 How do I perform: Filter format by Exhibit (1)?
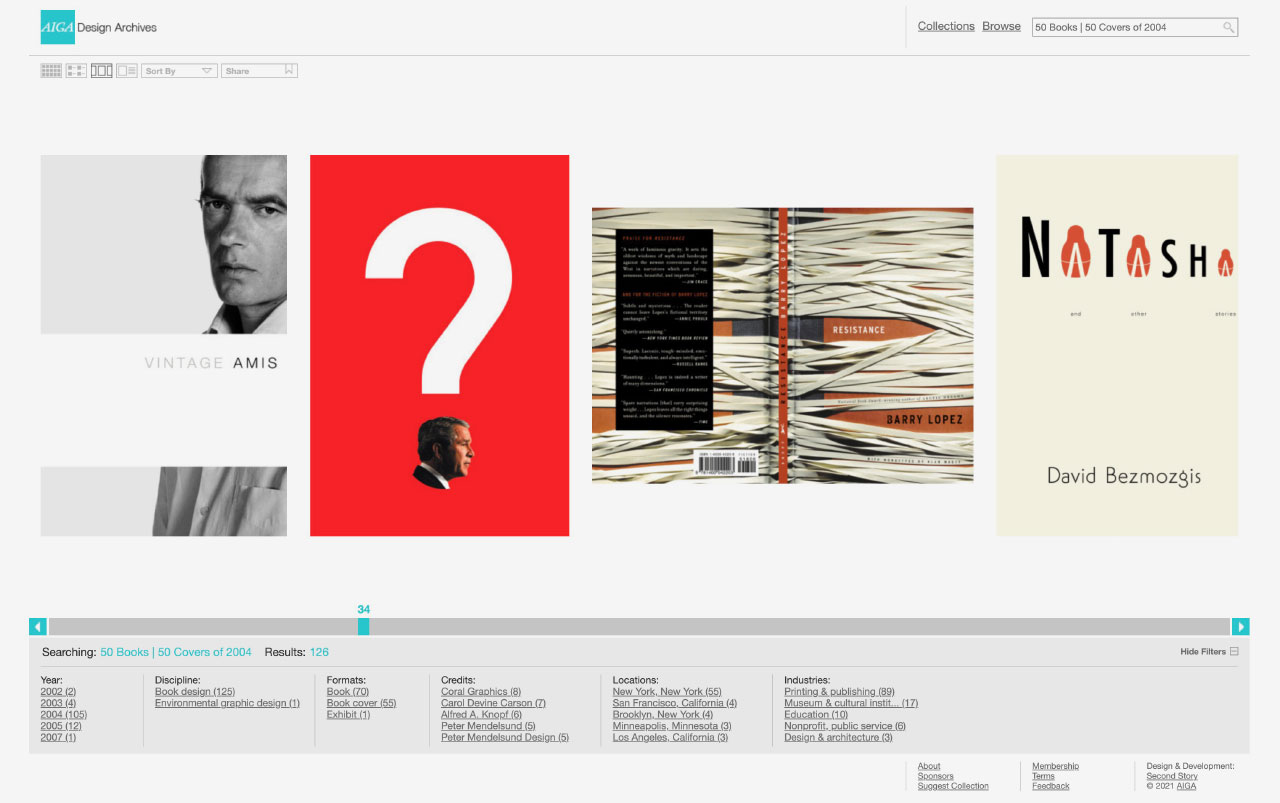pyautogui.click(x=348, y=715)
